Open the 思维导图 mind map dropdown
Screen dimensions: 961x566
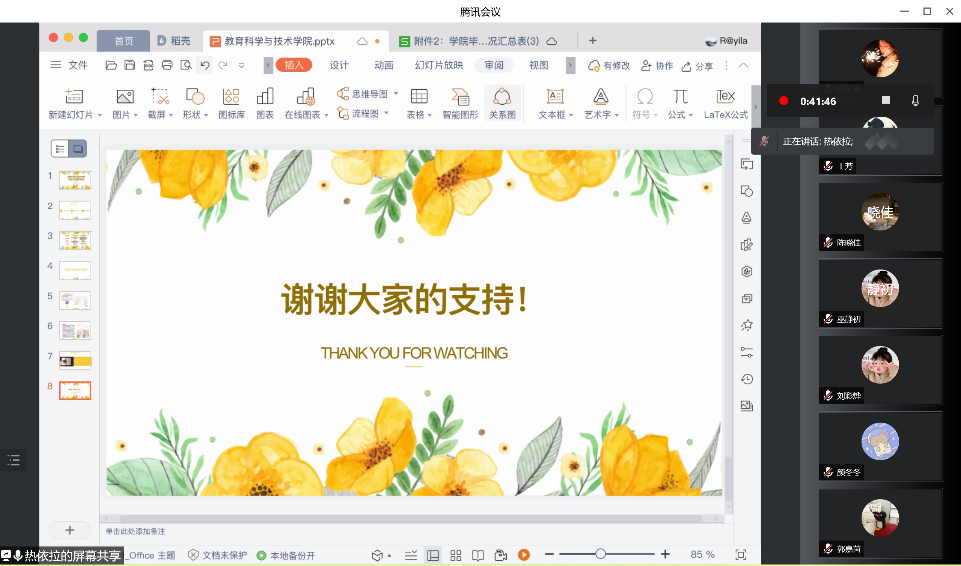click(395, 94)
